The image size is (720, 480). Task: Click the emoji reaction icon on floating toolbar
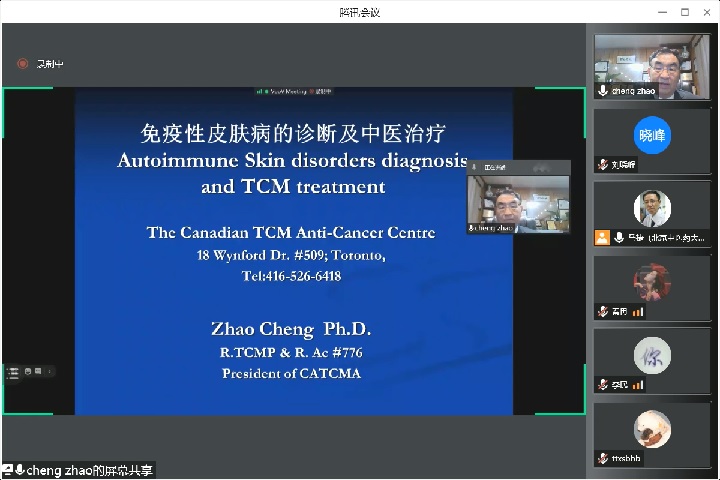coord(28,372)
